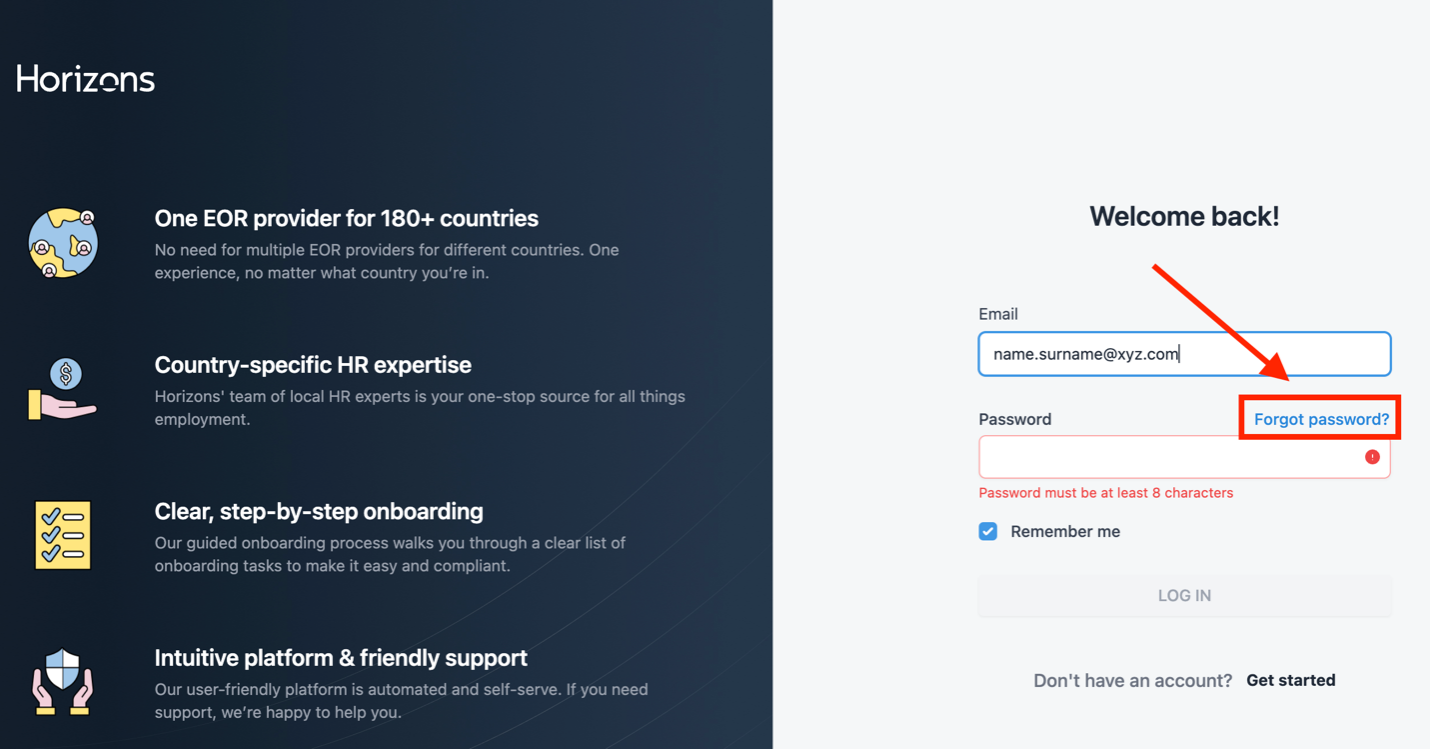Viewport: 1430px width, 749px height.
Task: Click the "Country-specific HR expertise" heading
Action: click(x=313, y=365)
